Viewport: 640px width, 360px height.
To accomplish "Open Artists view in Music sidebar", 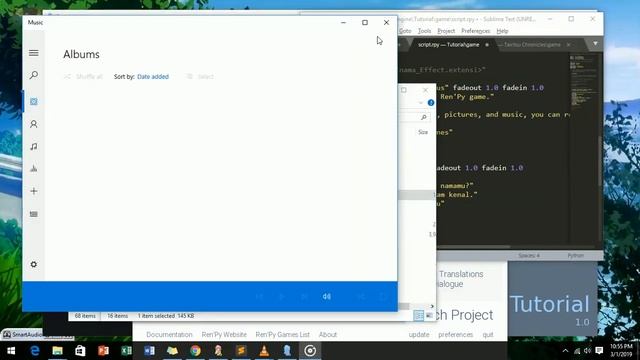I will pyautogui.click(x=34, y=124).
